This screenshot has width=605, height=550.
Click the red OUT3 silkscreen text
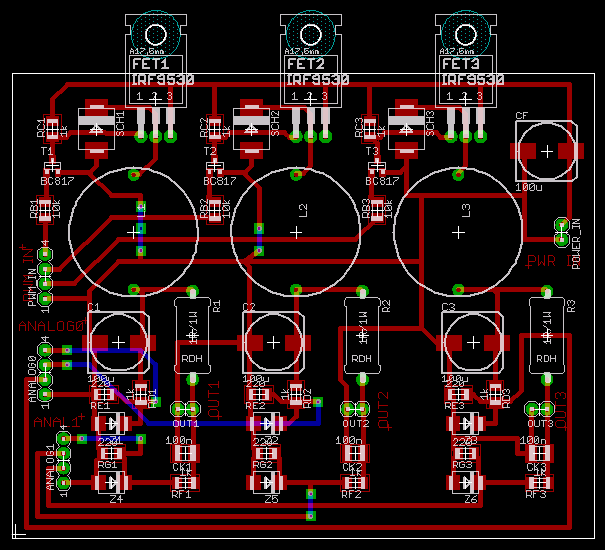[x=561, y=411]
